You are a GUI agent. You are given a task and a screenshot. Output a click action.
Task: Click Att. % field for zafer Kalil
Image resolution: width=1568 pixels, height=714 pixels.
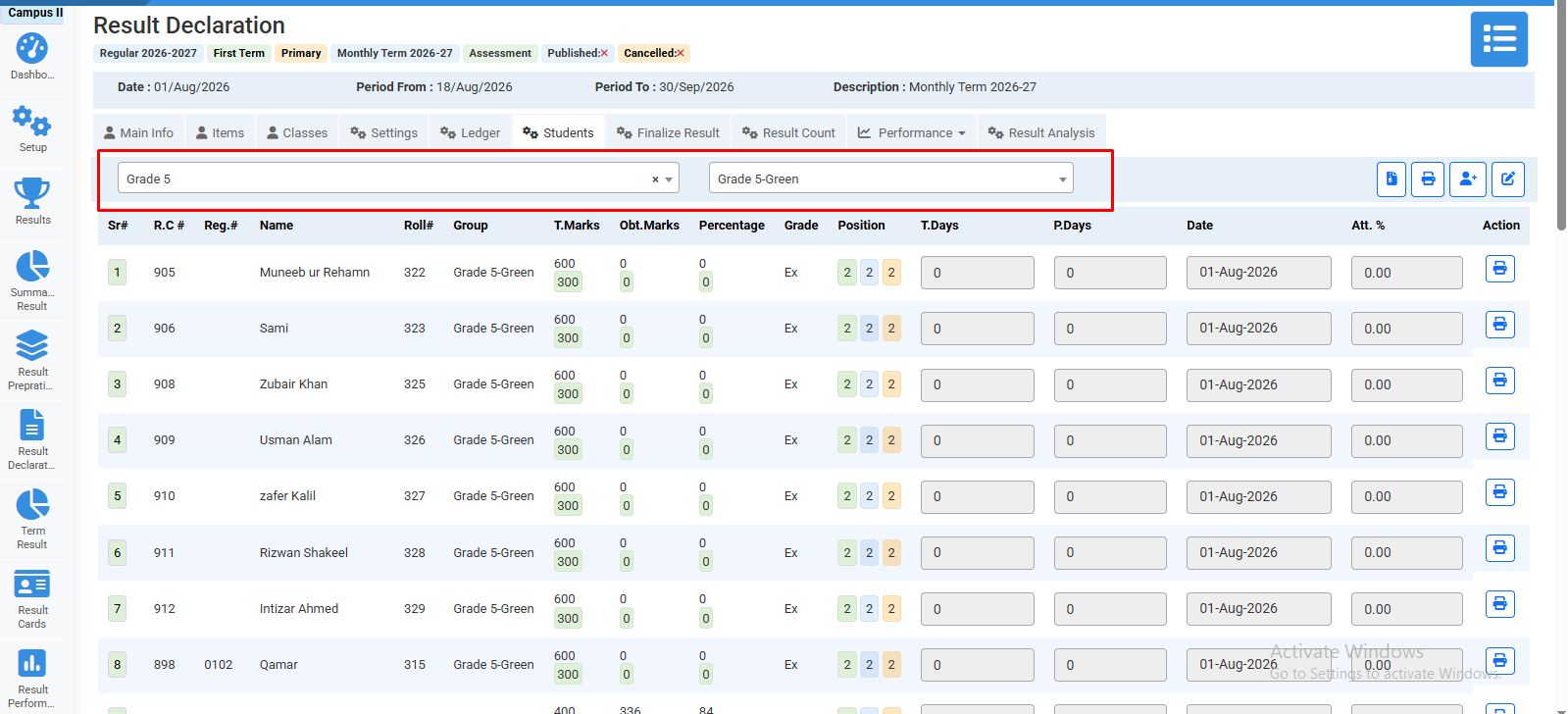[1406, 496]
